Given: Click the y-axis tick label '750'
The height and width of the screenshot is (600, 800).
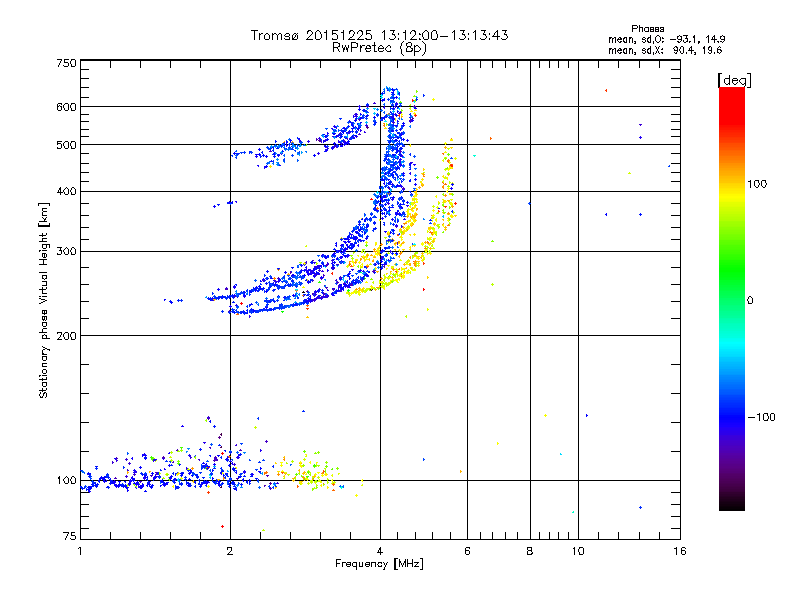Looking at the screenshot, I should click(66, 63).
